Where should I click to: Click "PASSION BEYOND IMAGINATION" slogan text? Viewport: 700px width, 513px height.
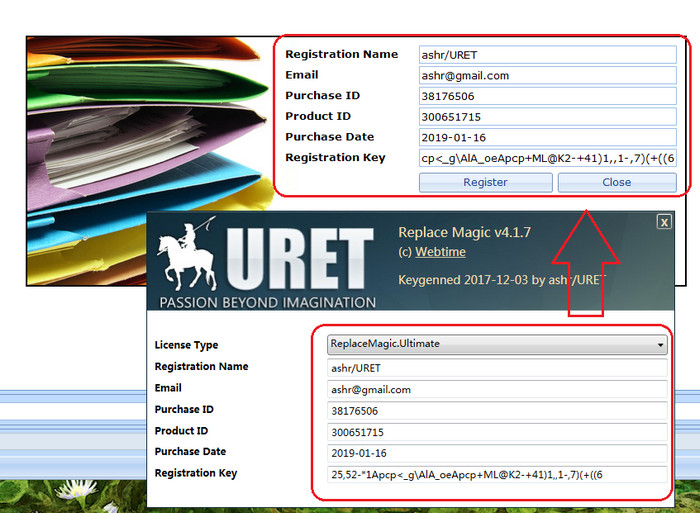(x=267, y=303)
